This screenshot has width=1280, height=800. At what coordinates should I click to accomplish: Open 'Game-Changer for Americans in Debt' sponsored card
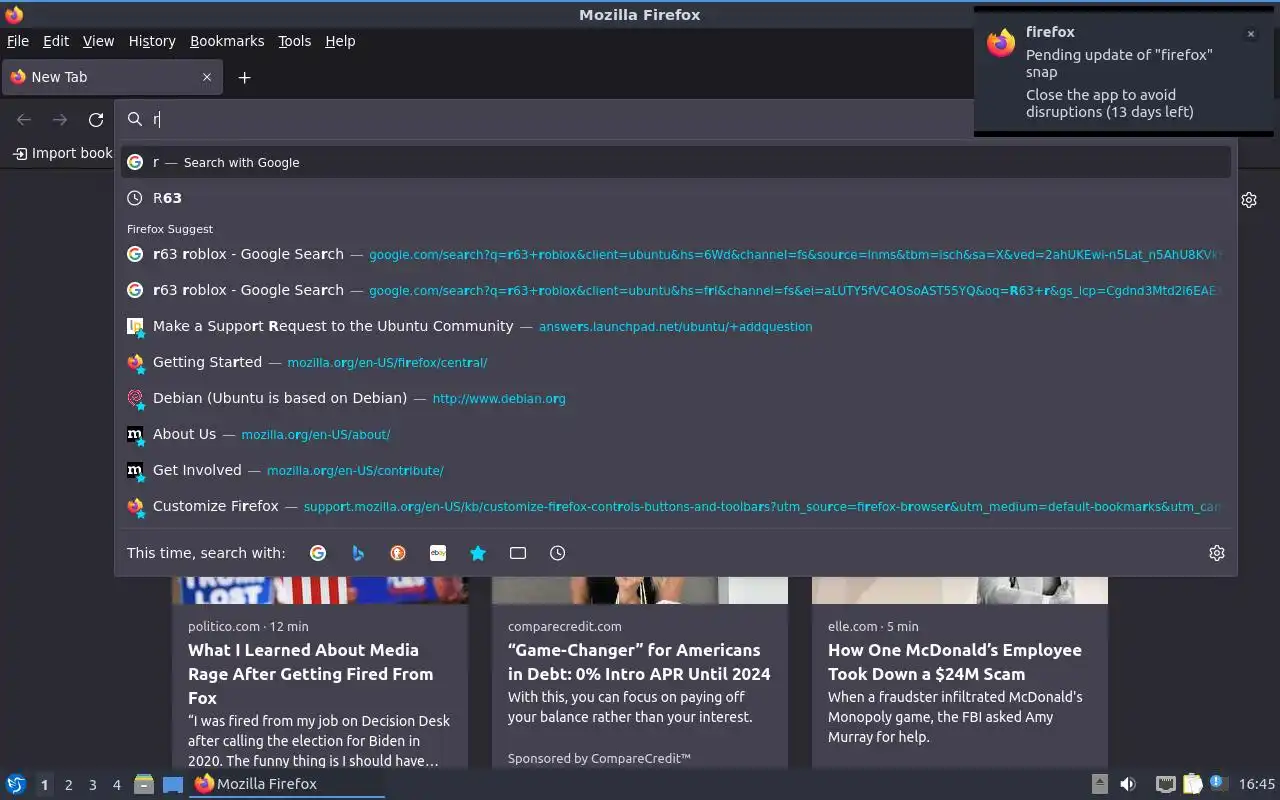point(639,662)
